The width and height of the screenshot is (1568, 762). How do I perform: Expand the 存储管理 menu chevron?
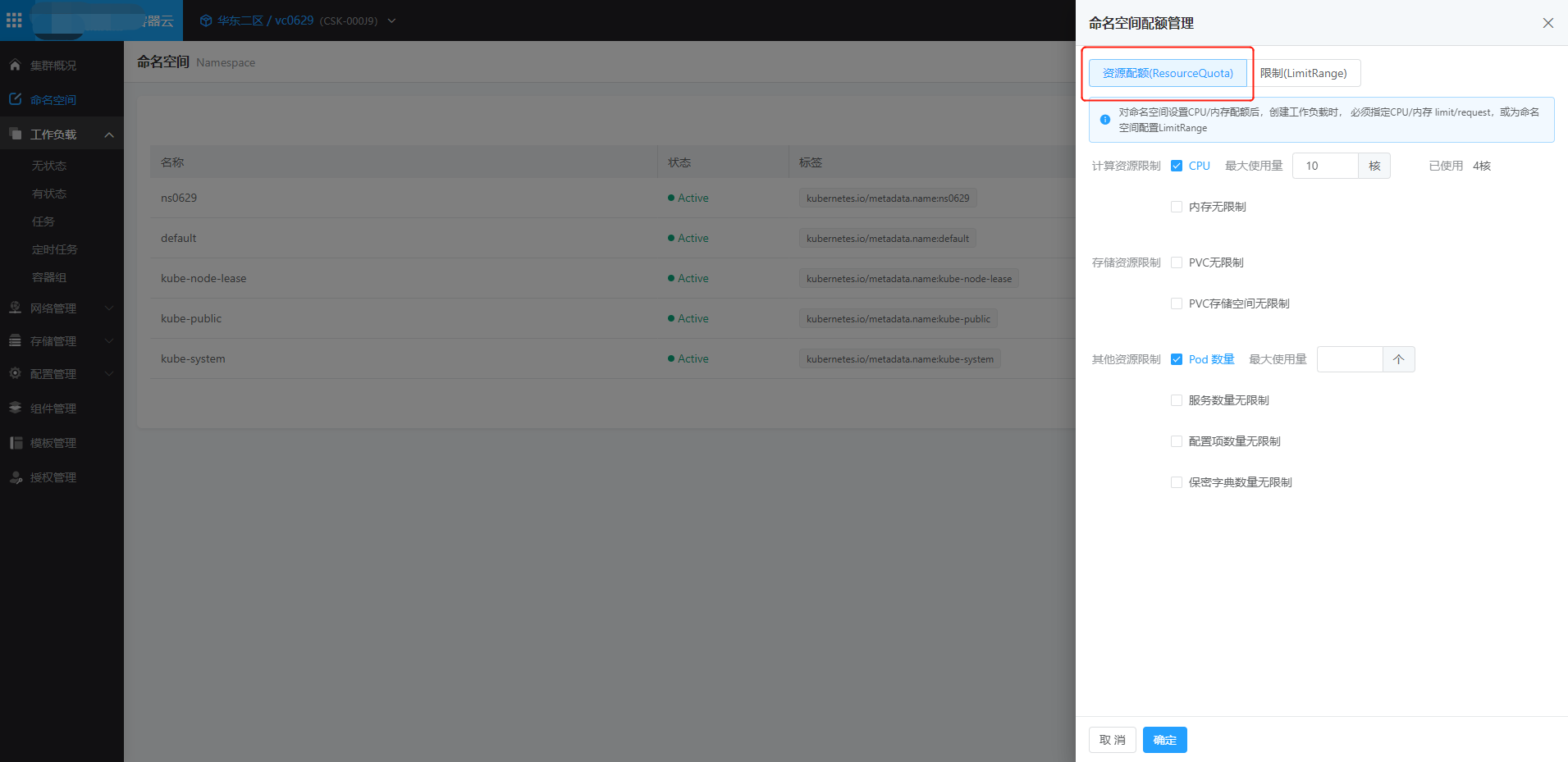pyautogui.click(x=109, y=341)
